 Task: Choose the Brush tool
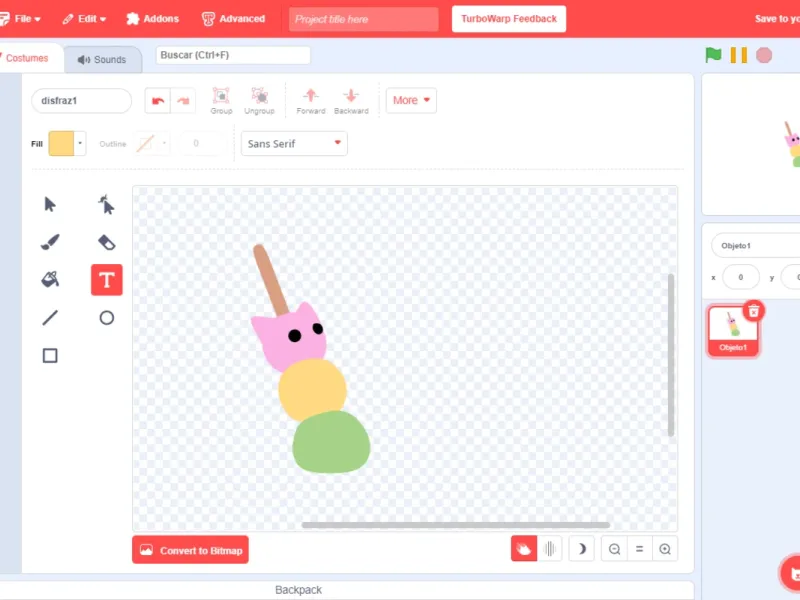tap(50, 242)
